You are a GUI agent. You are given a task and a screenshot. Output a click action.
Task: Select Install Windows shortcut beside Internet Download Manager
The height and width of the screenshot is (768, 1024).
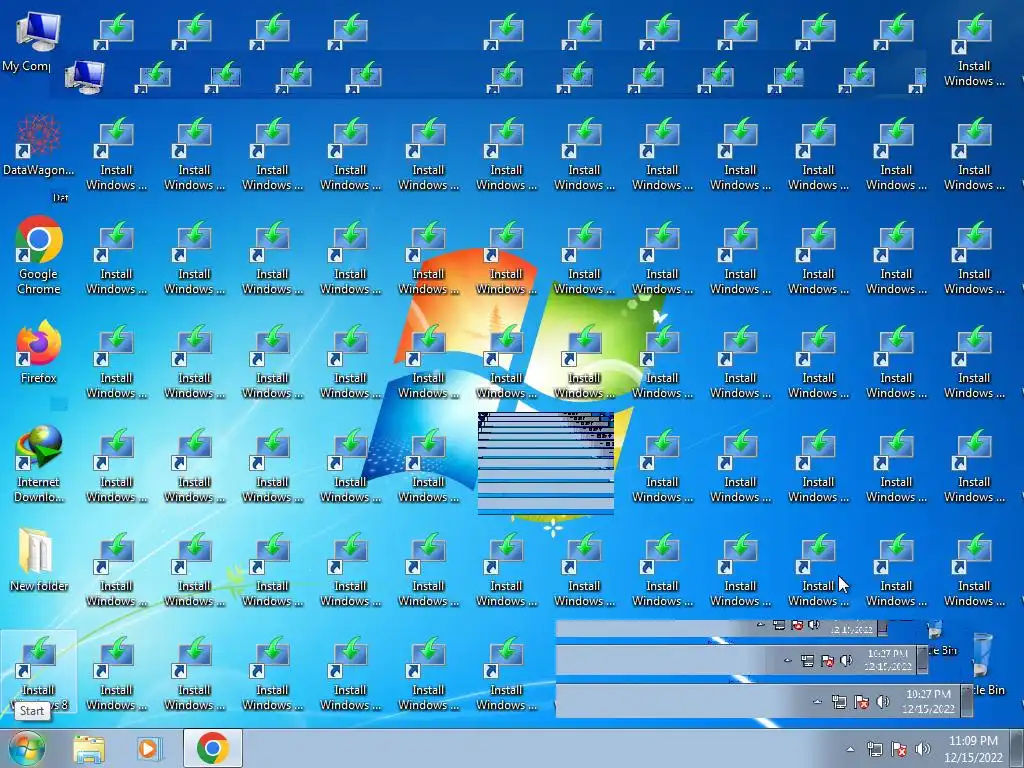(x=116, y=468)
